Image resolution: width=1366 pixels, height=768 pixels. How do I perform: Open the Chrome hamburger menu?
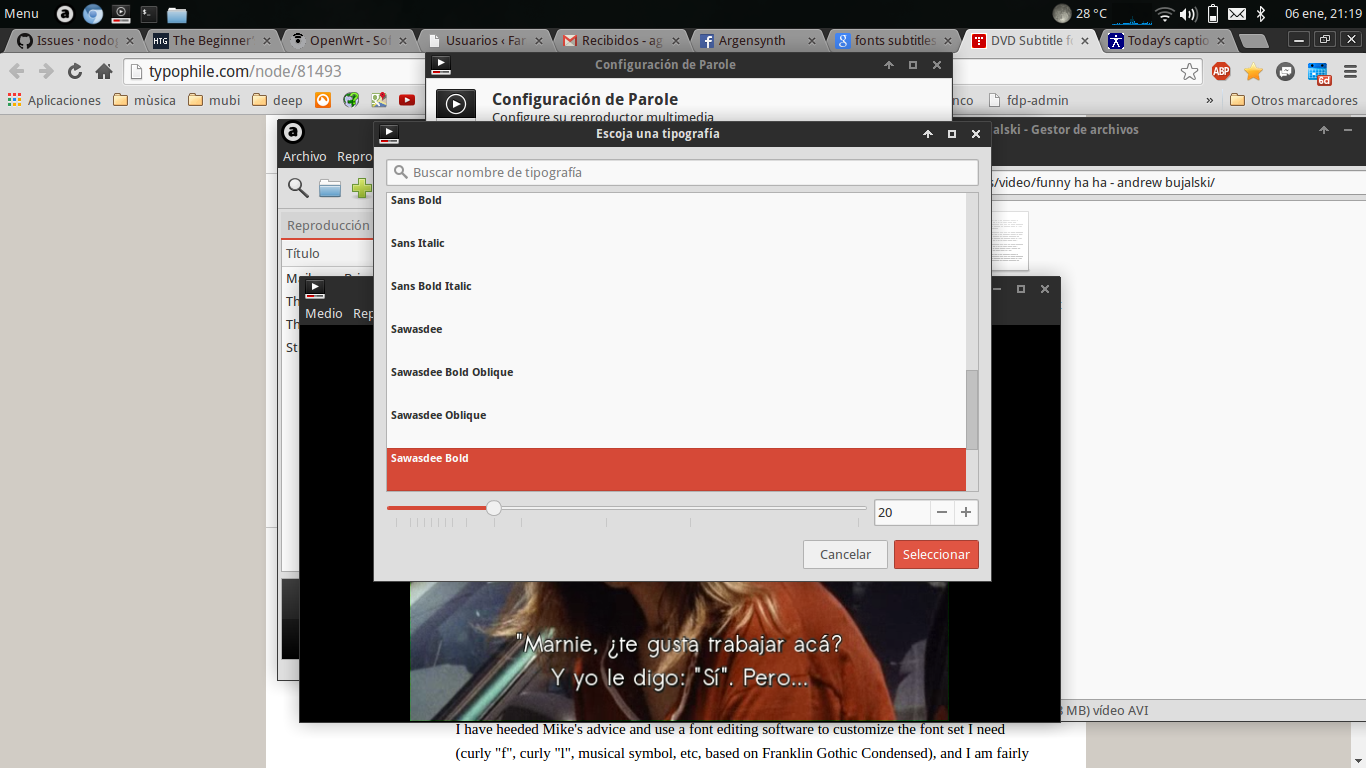[1348, 72]
